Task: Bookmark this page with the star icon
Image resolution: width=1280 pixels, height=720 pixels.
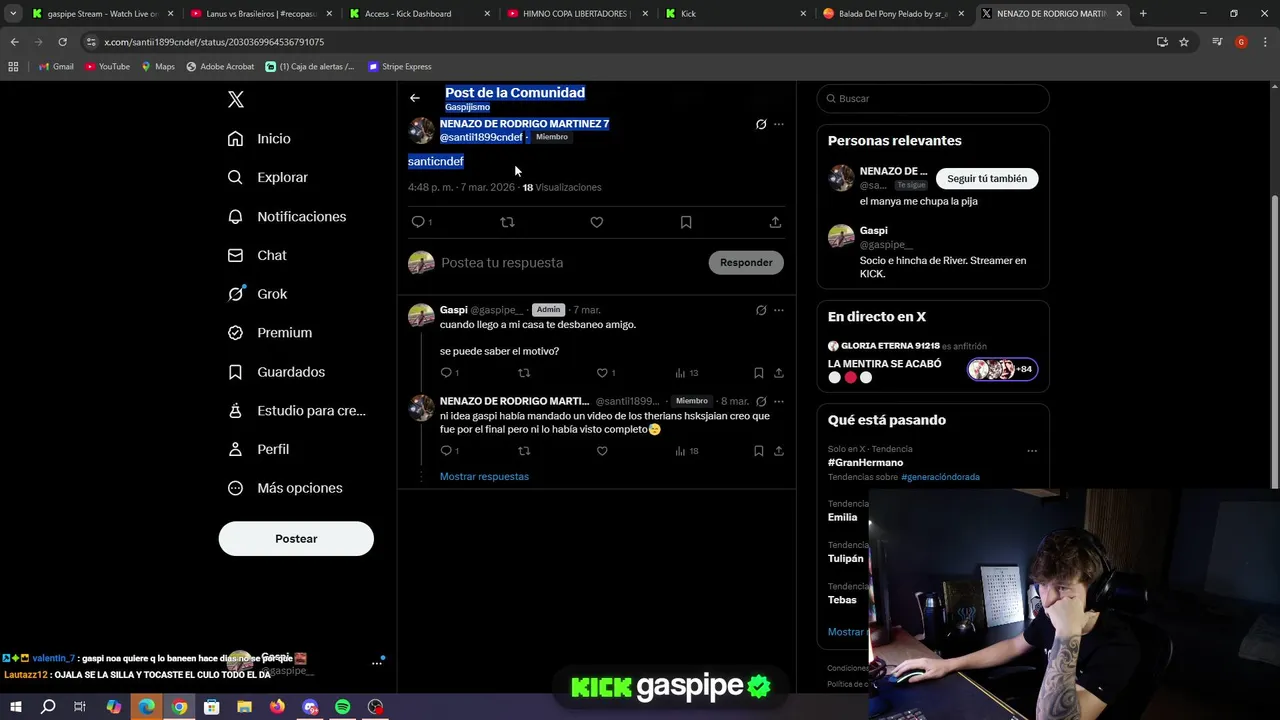Action: [1184, 42]
